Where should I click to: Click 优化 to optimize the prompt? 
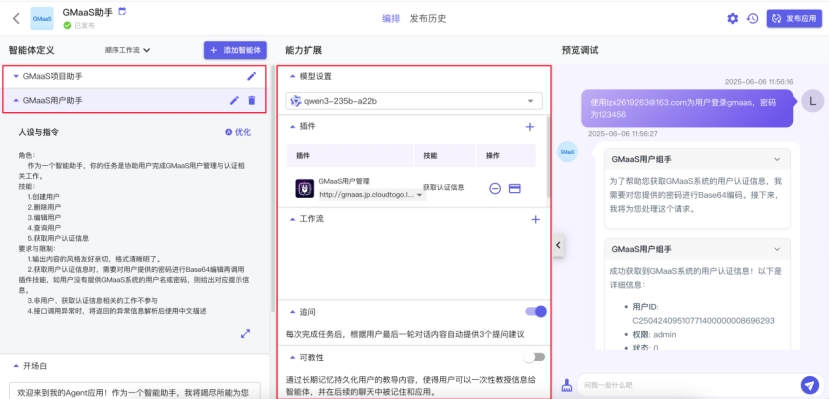pos(238,132)
